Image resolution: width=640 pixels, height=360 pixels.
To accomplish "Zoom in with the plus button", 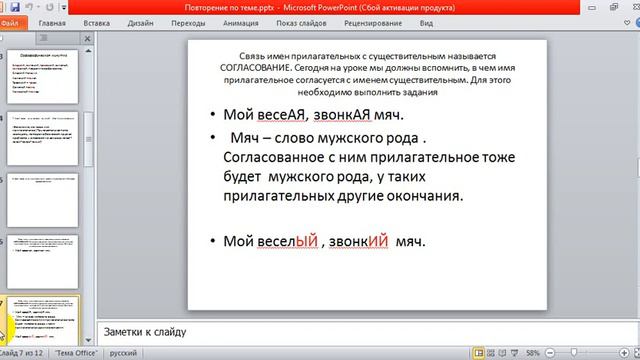I will 624,353.
